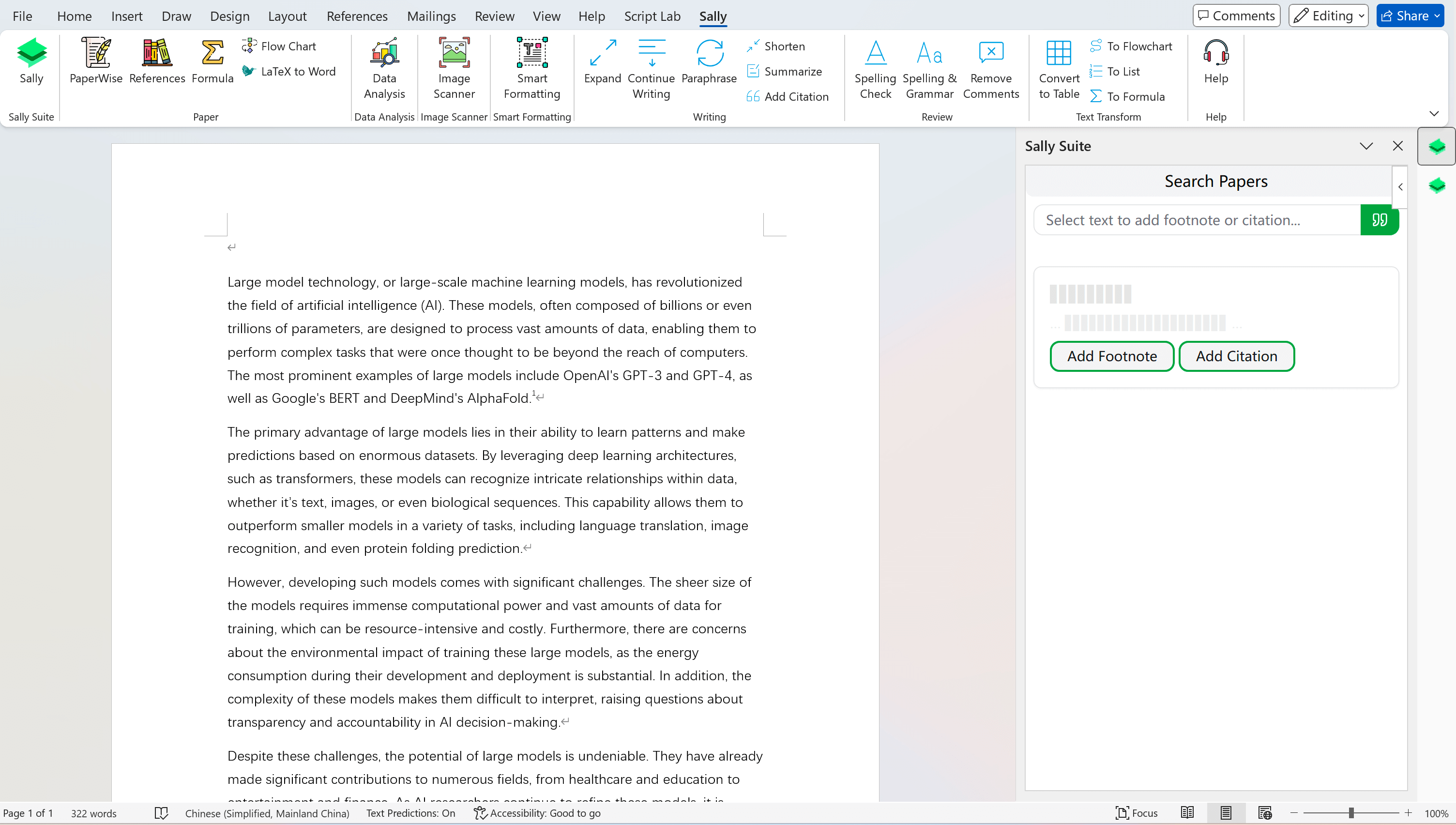Click Text Predictions: On status
This screenshot has width=1456, height=825.
(410, 813)
